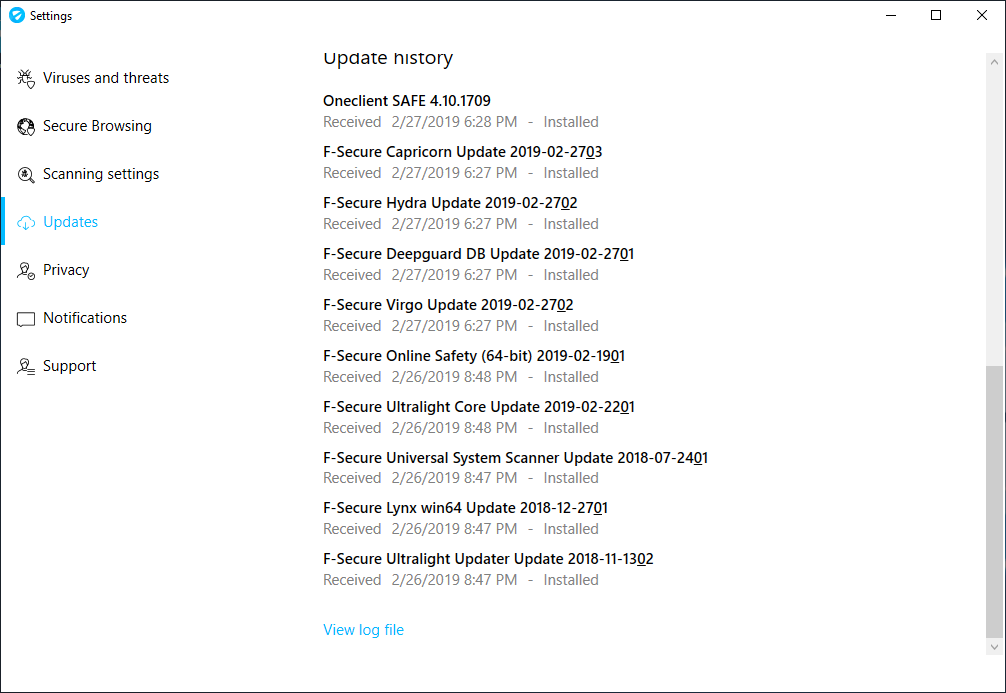The height and width of the screenshot is (693, 1006).
Task: Click the vertical scrollbar thumb
Action: click(994, 500)
